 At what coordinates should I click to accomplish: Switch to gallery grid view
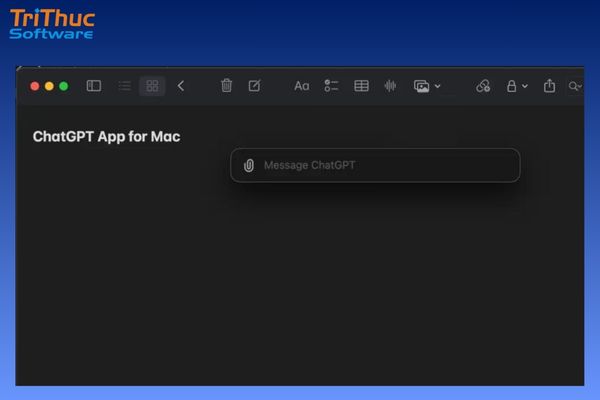(x=152, y=86)
